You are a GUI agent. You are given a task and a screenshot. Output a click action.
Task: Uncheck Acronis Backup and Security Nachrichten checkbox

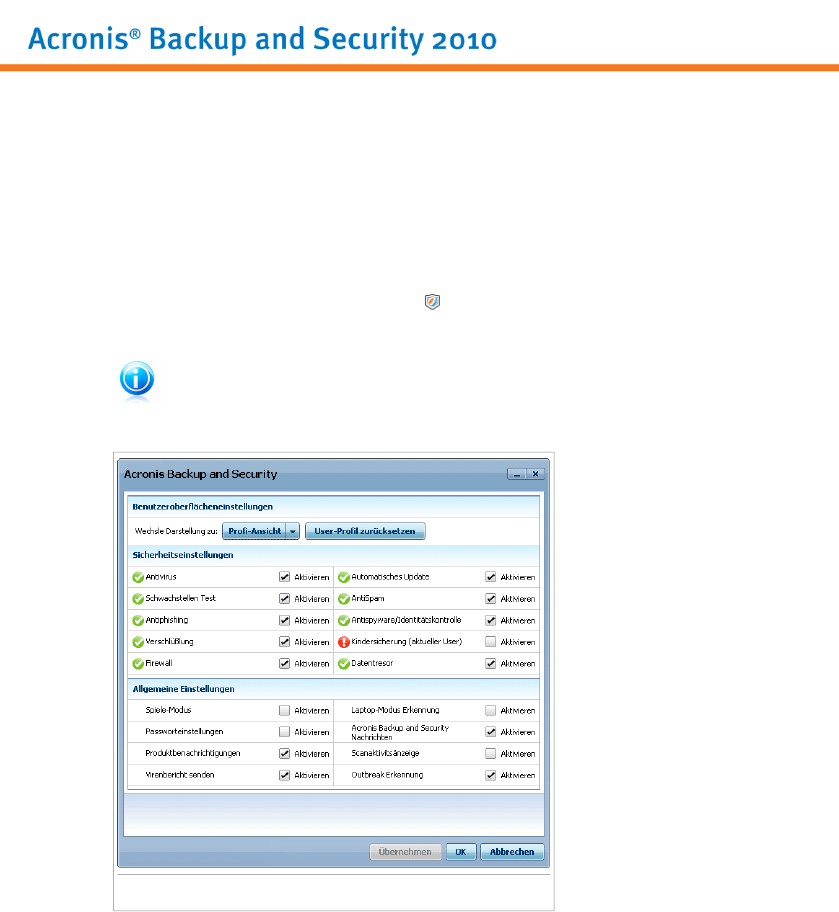[x=490, y=732]
